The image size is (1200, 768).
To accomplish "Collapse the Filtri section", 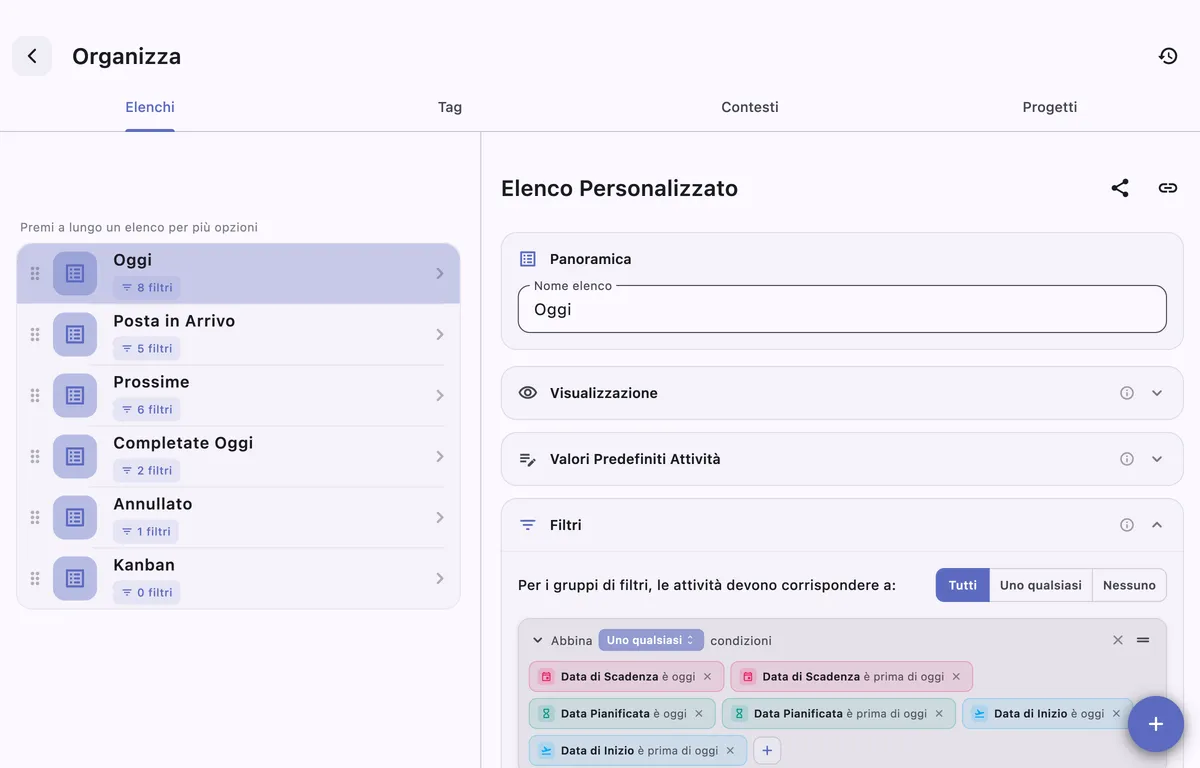I will coord(1157,525).
